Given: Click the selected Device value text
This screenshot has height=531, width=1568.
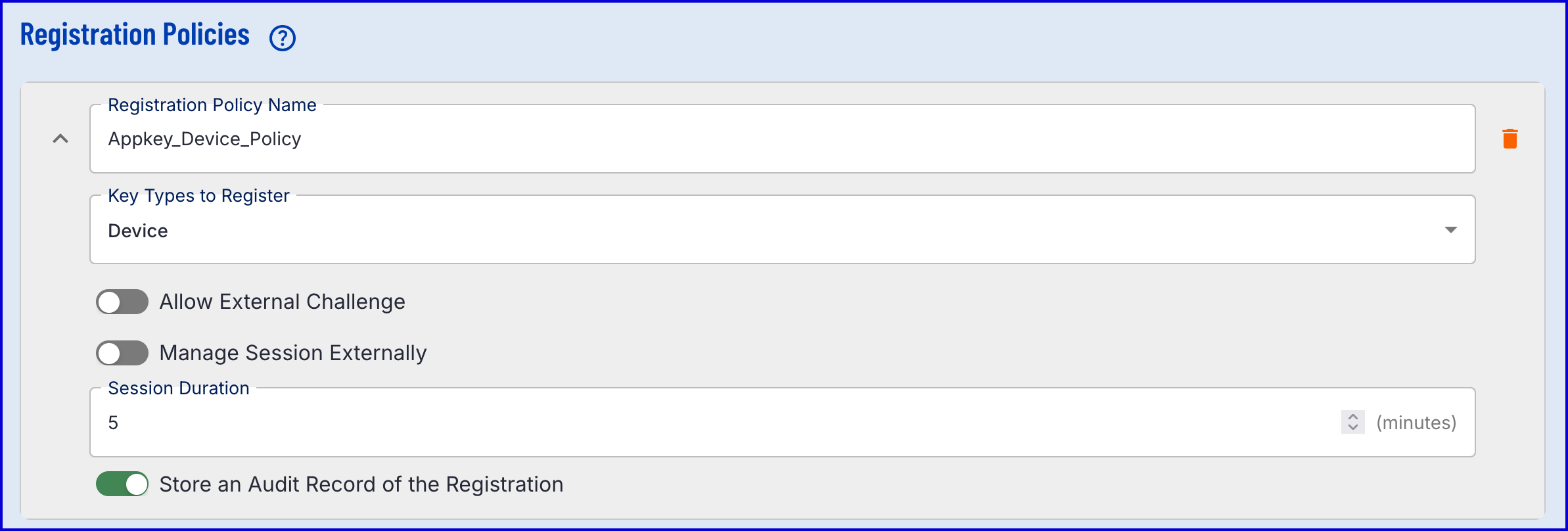Looking at the screenshot, I should tap(138, 231).
